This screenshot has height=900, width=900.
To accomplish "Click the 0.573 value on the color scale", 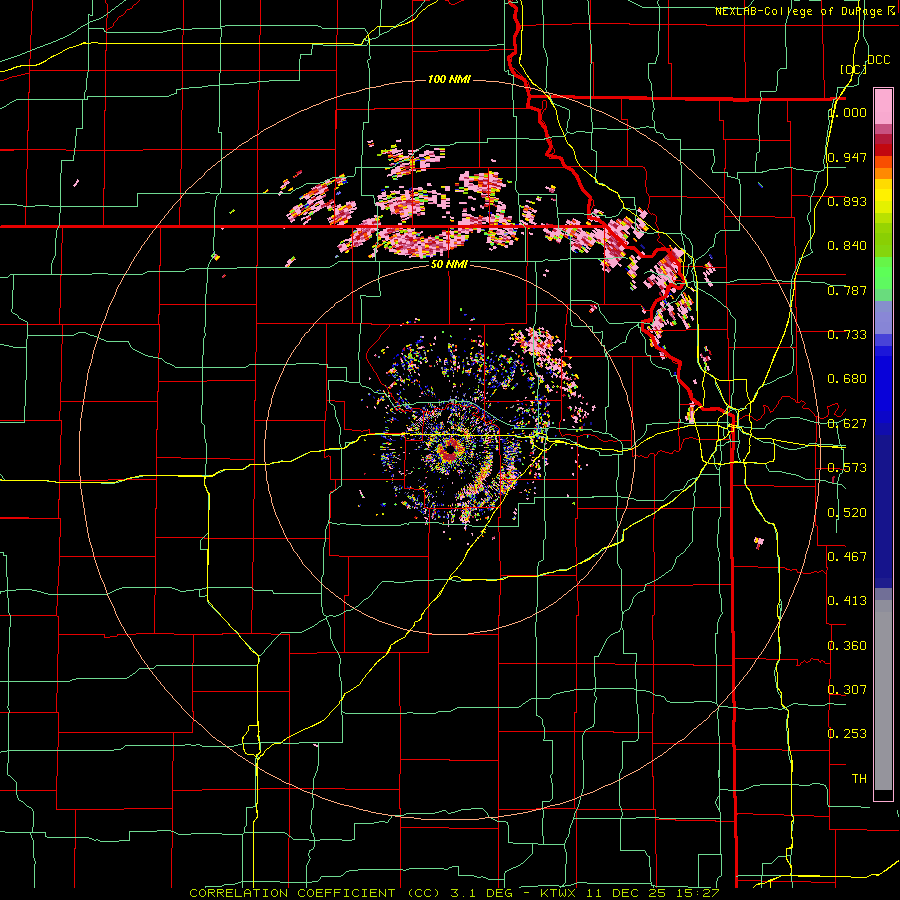I will (847, 468).
